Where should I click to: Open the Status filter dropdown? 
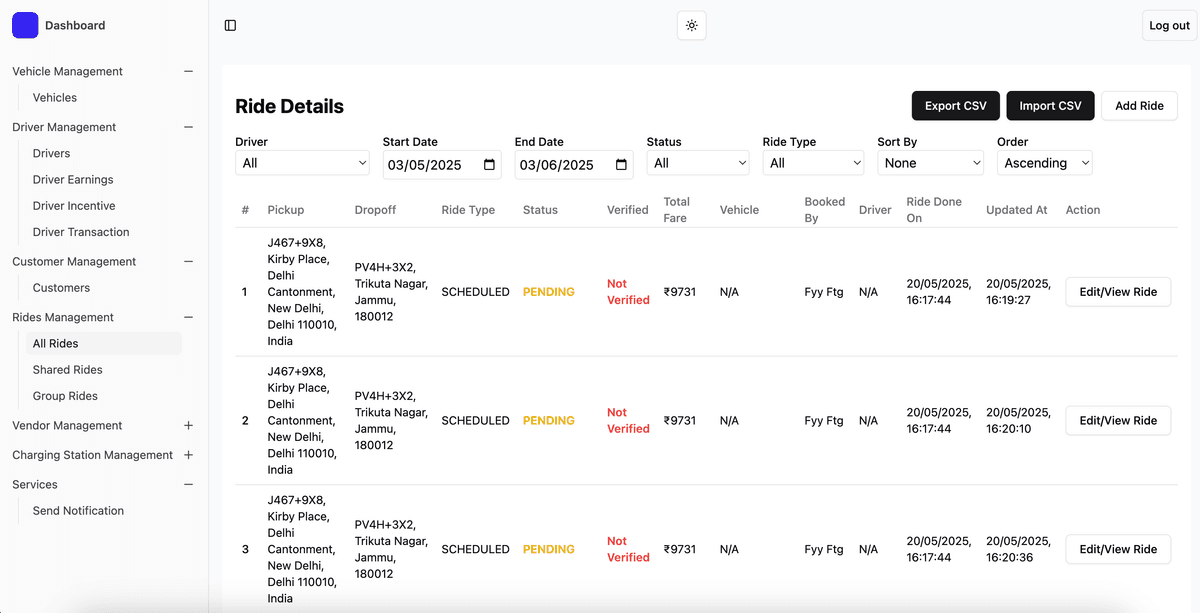click(x=698, y=162)
